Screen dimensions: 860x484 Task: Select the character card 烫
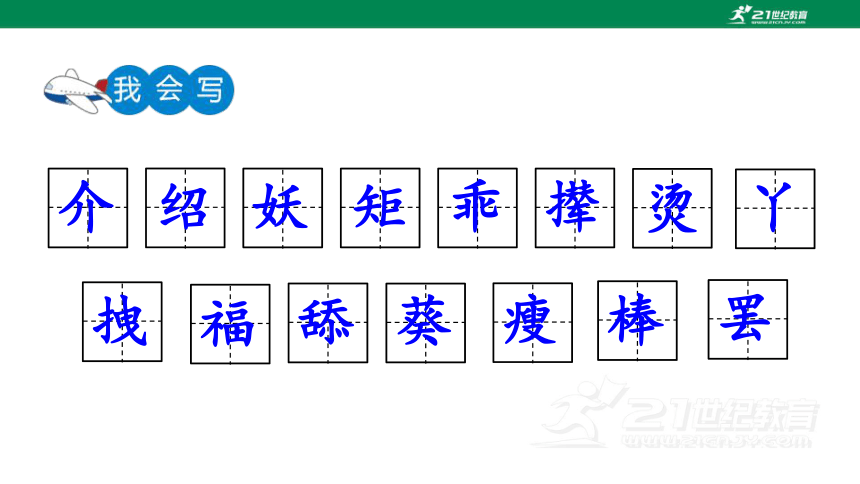click(672, 209)
